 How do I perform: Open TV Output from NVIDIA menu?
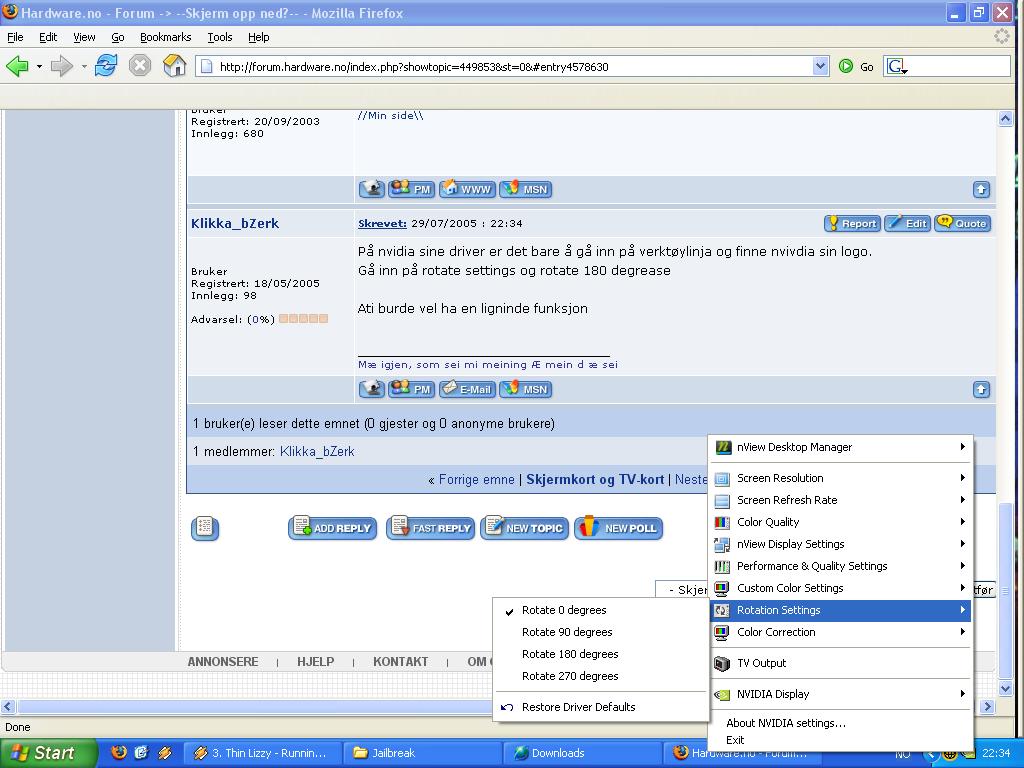pos(841,664)
